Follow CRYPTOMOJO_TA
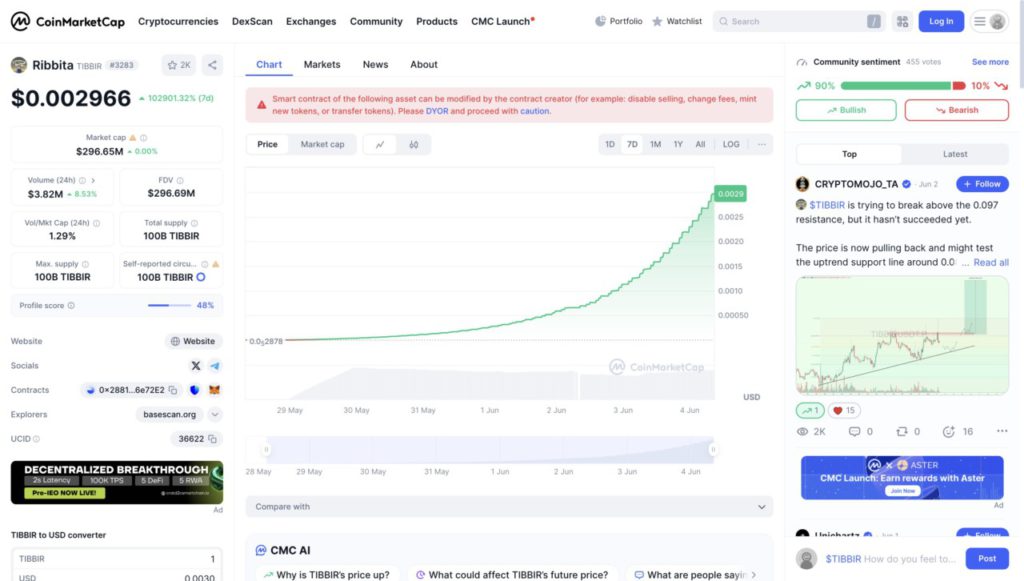Screen dimensions: 1024x581 pyautogui.click(x=982, y=184)
